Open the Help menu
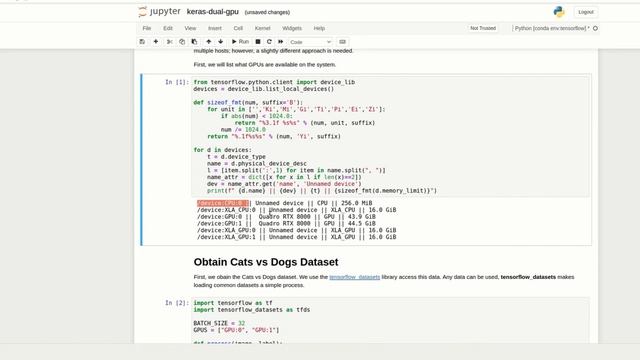 click(319, 28)
